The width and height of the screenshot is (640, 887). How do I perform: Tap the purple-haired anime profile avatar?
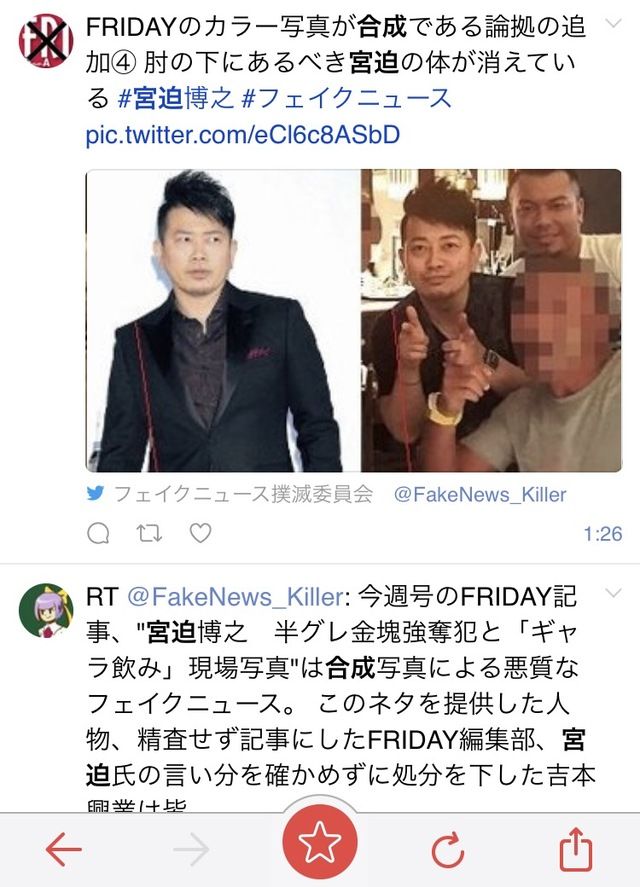click(46, 611)
